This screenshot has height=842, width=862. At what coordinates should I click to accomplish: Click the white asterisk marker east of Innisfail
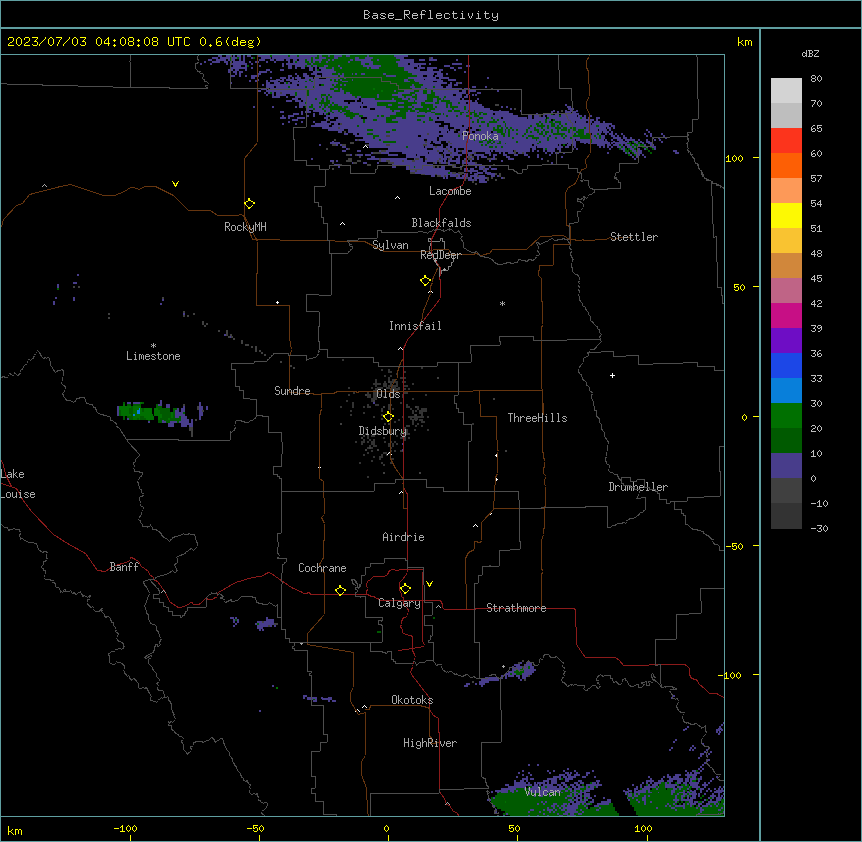(x=502, y=303)
